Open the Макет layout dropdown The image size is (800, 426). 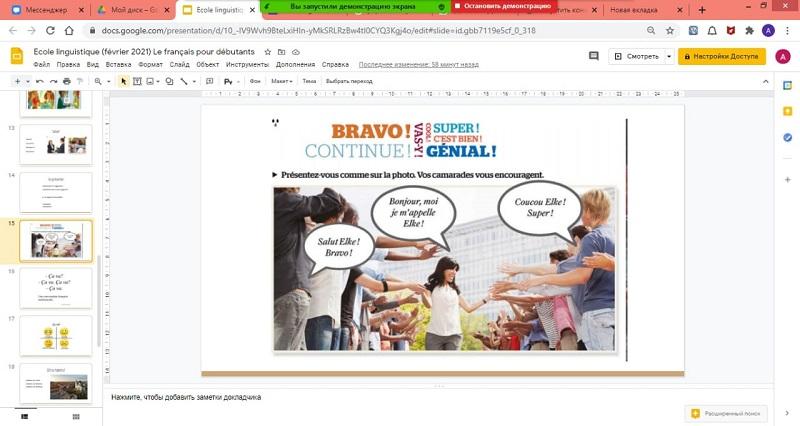pos(282,81)
